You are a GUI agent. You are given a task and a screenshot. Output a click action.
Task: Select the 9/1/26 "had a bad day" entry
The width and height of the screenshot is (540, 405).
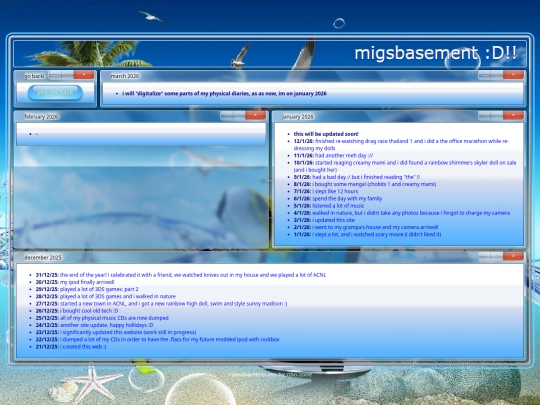(x=356, y=177)
